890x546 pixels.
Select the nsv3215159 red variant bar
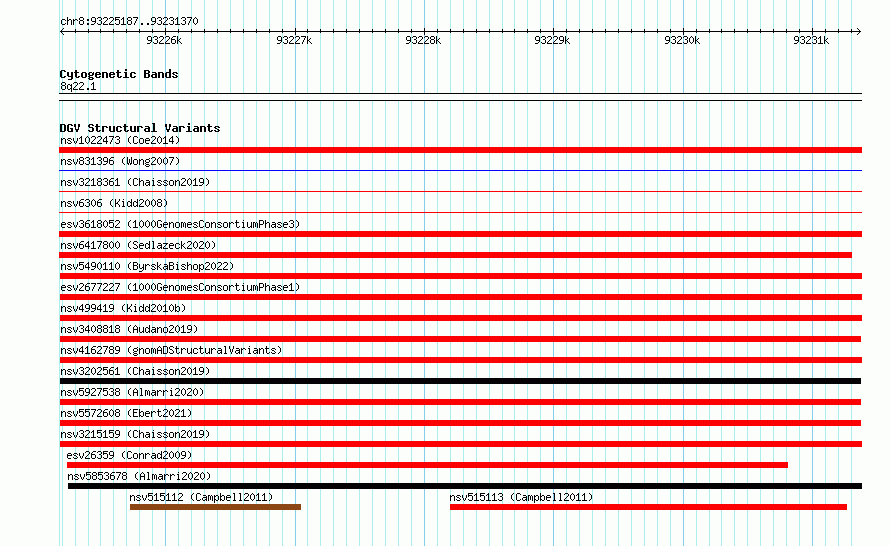click(460, 444)
